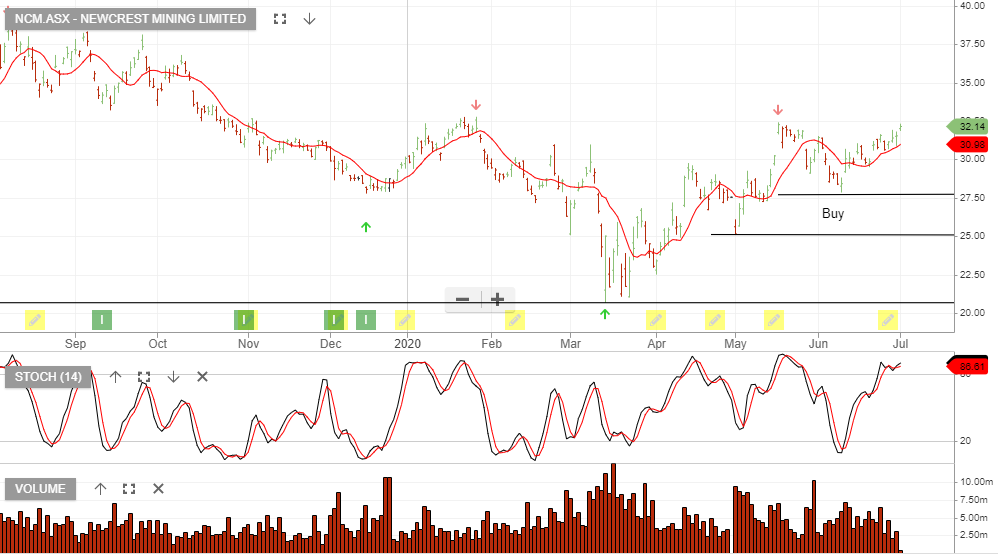
Task: Open the green I marker directly above Dec
Action: pyautogui.click(x=334, y=320)
